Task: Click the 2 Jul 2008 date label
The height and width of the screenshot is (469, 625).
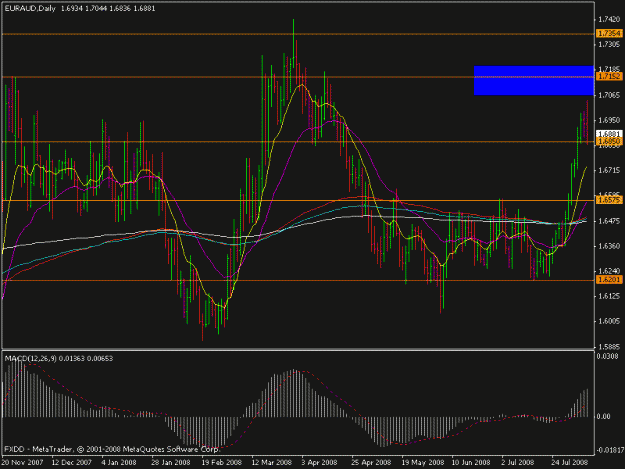Action: click(518, 463)
